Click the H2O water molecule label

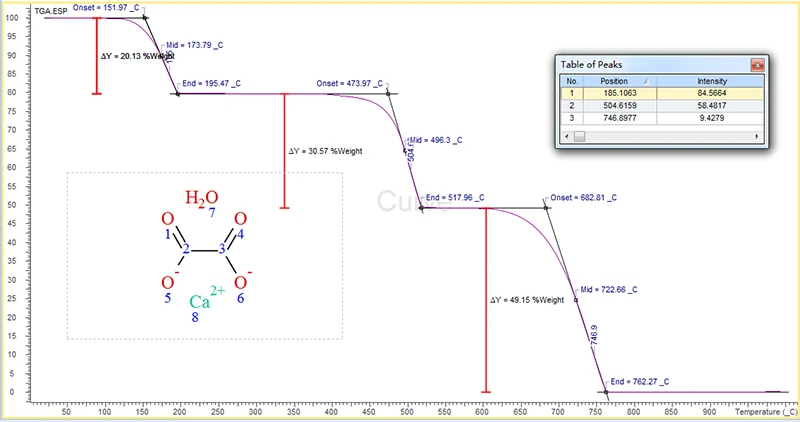tap(202, 198)
